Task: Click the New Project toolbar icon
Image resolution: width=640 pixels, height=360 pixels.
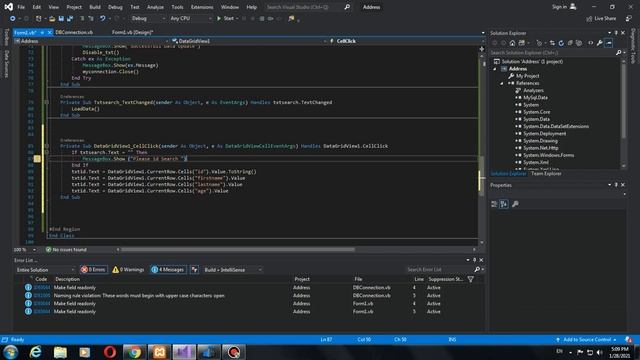Action: (39, 19)
